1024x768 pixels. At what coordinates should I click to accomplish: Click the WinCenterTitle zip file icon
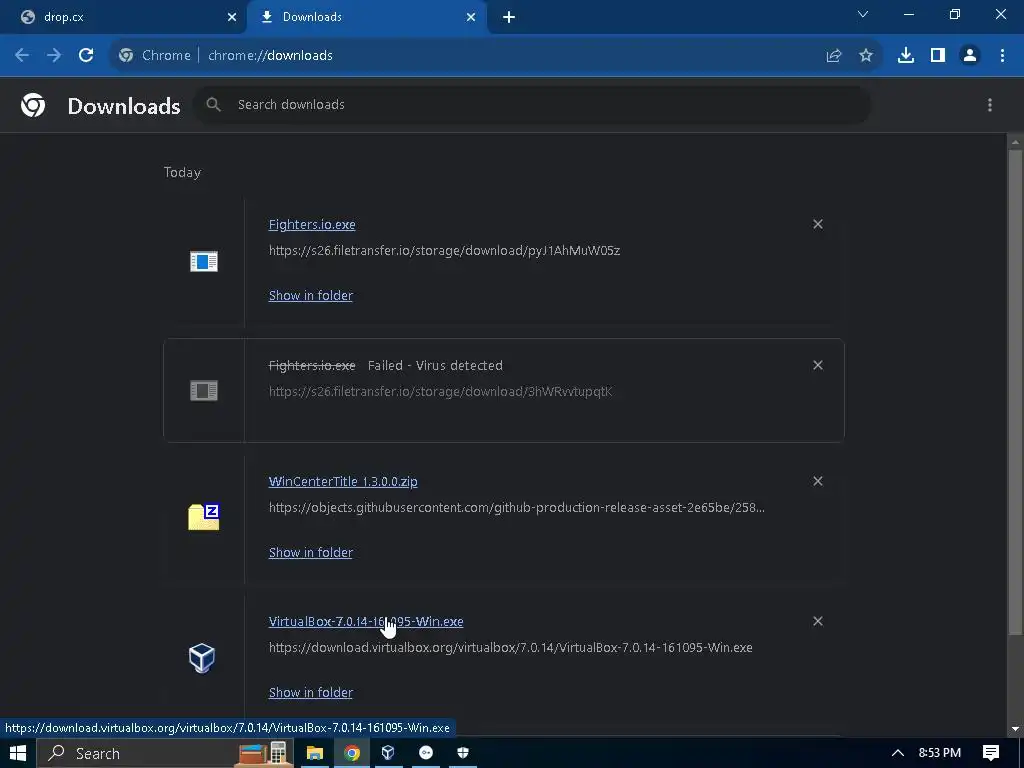click(x=204, y=517)
